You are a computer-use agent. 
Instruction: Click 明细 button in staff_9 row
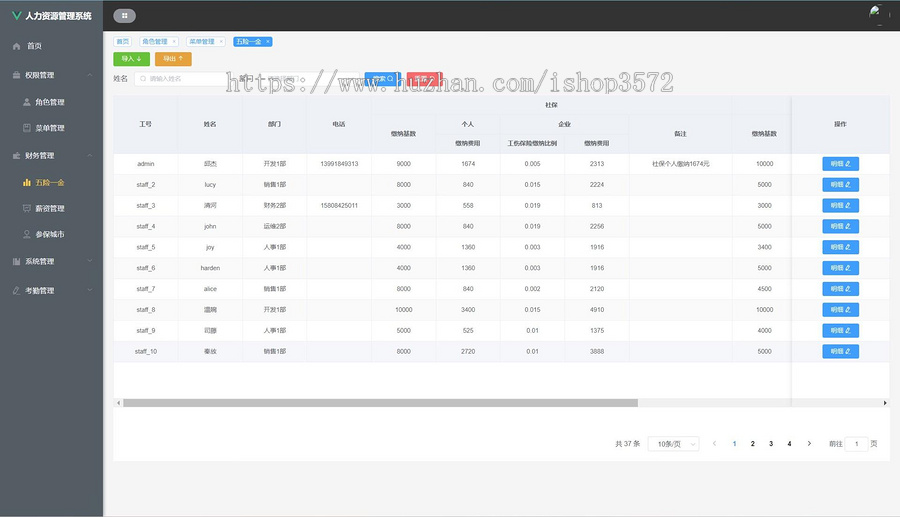point(840,331)
